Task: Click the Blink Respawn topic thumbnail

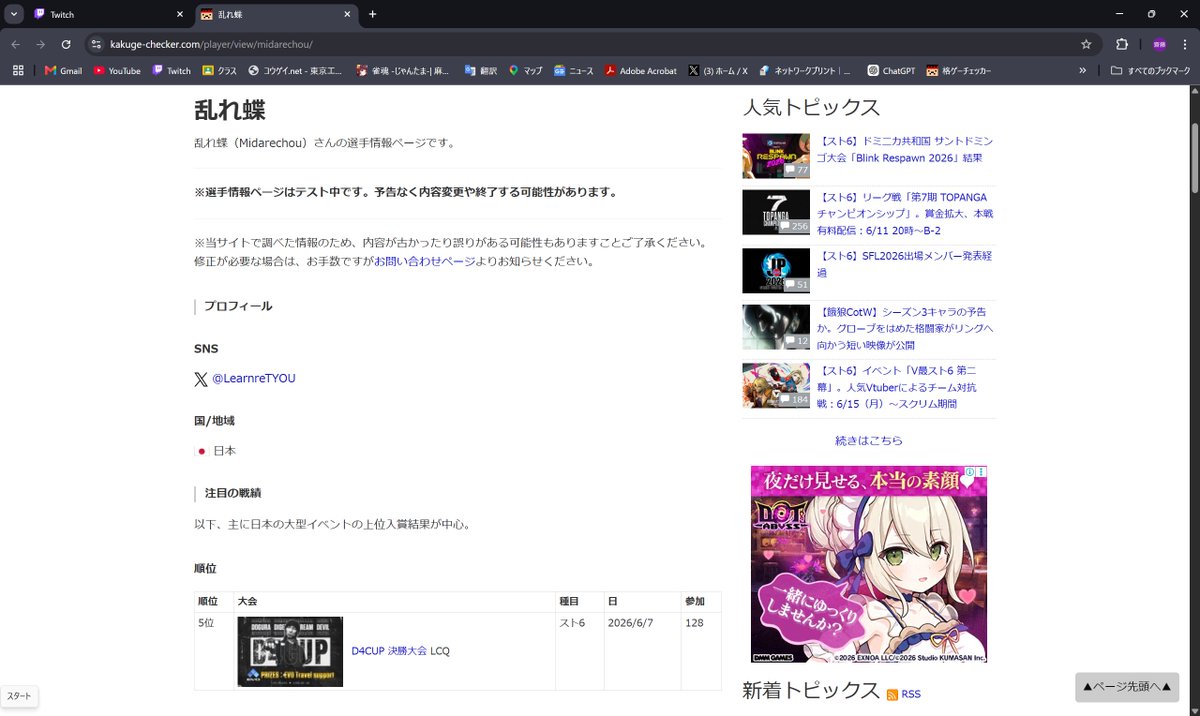Action: click(x=776, y=156)
